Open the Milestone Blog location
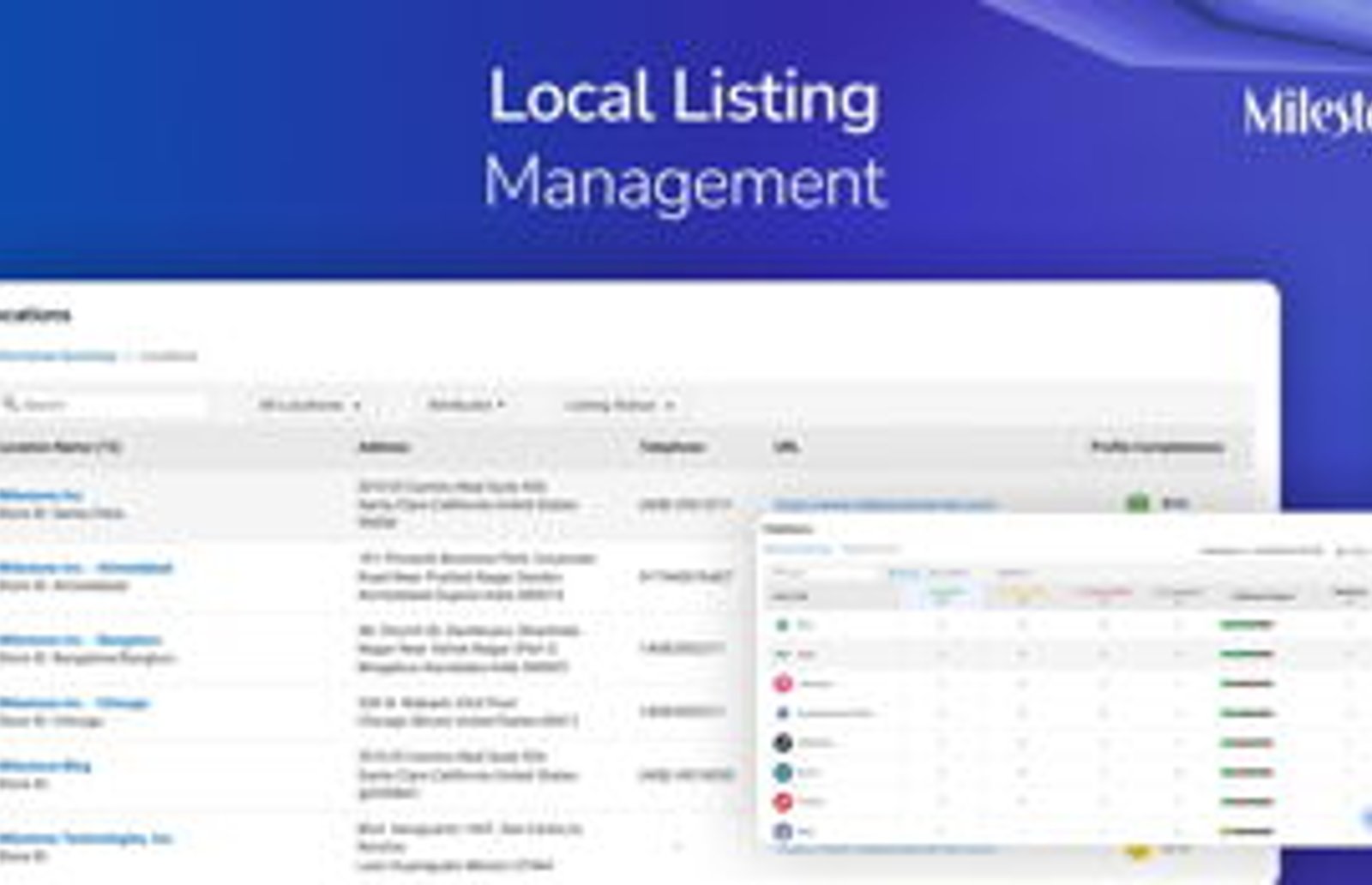Viewport: 1372px width, 885px height. click(x=45, y=766)
